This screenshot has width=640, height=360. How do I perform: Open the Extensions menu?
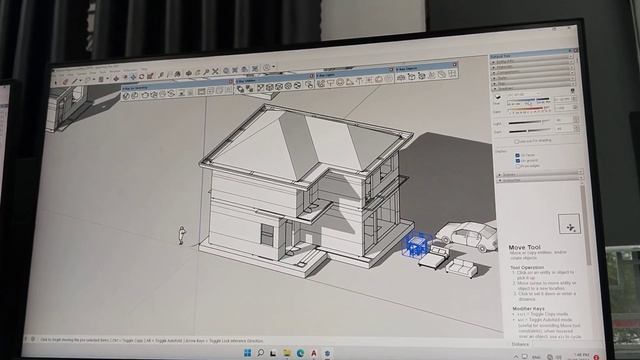(130, 70)
